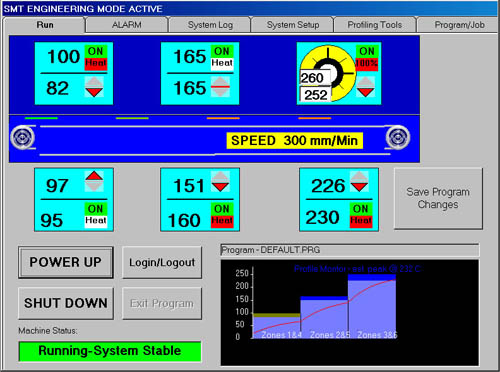Viewport: 500px width, 372px height.
Task: Click the POWER UP button
Action: pos(66,262)
